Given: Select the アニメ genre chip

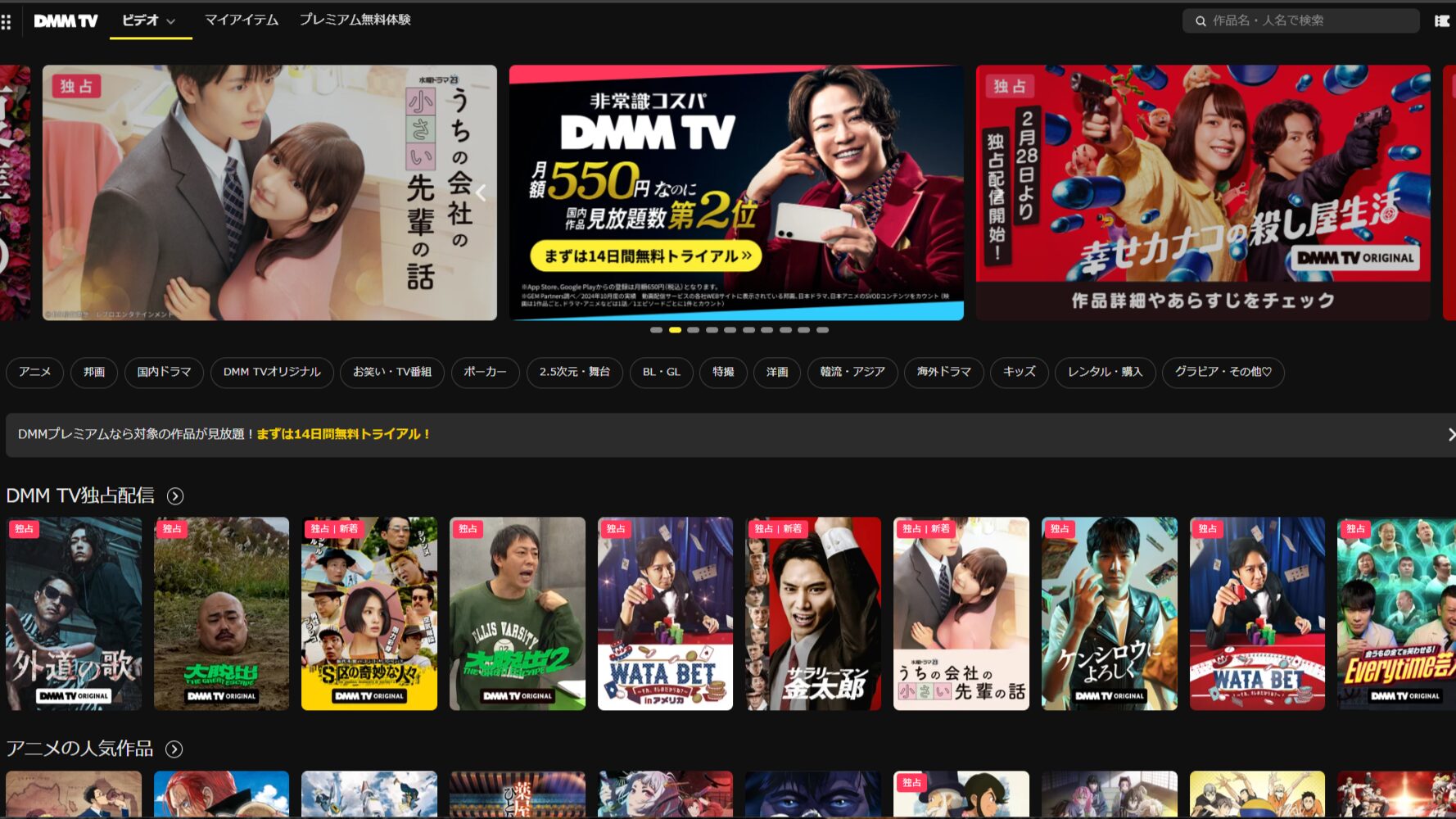Looking at the screenshot, I should pyautogui.click(x=35, y=372).
